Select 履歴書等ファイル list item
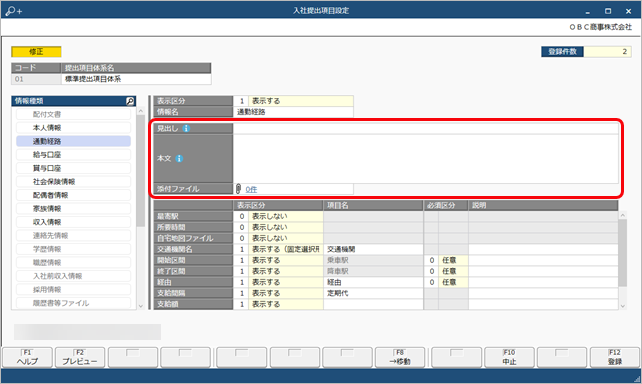 tap(73, 303)
